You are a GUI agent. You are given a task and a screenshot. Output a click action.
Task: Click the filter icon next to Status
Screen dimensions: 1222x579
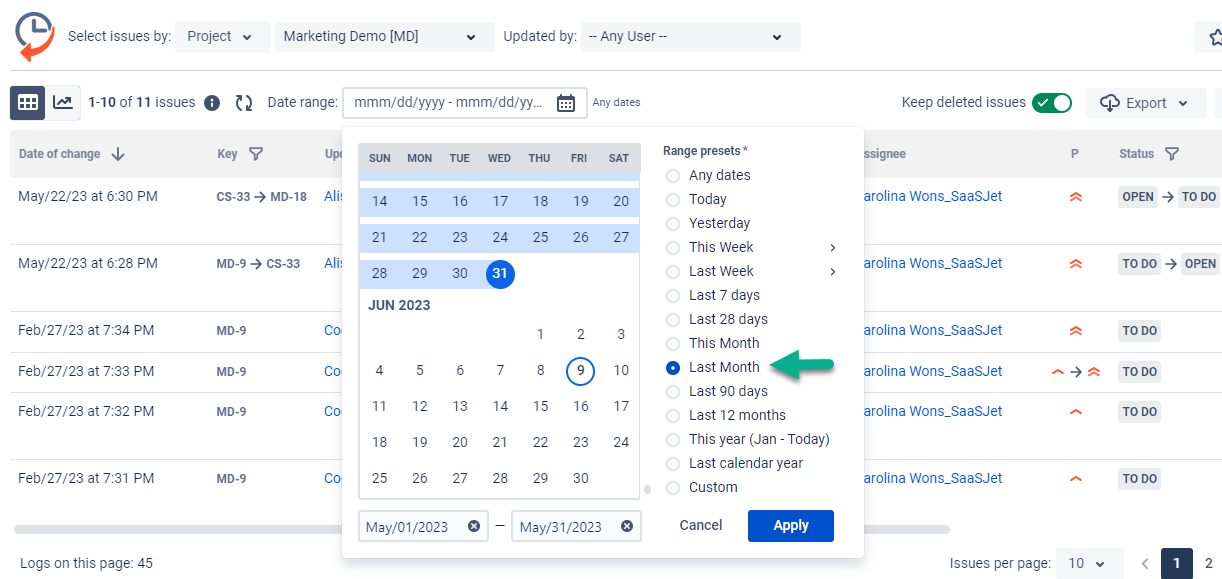(1172, 154)
